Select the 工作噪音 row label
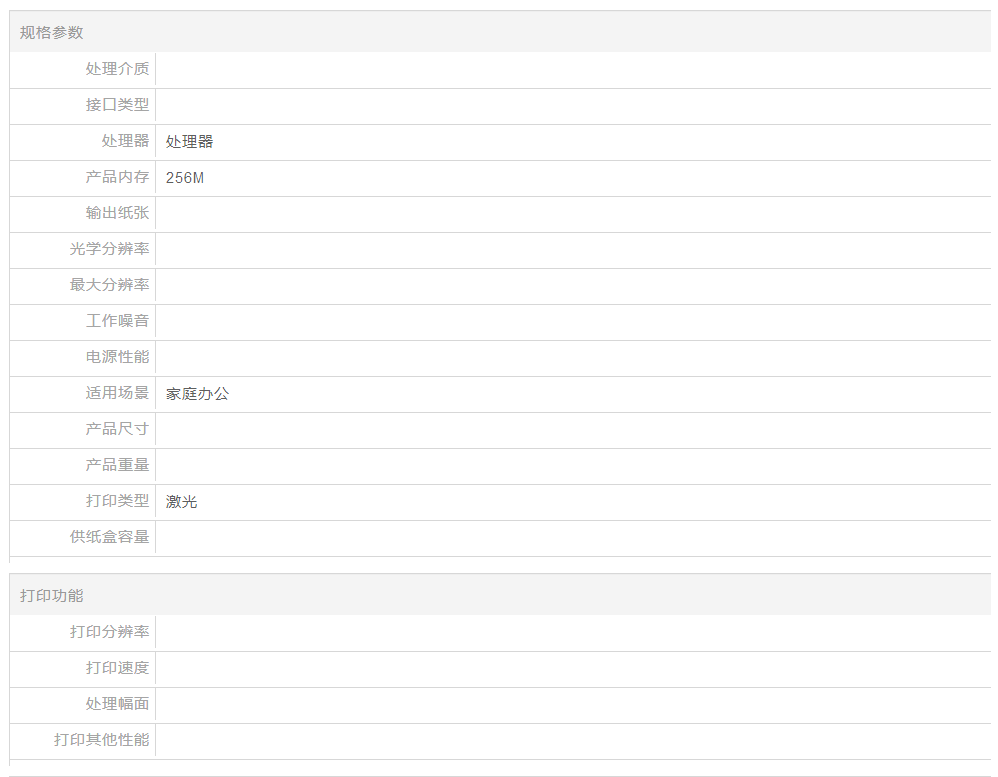The height and width of the screenshot is (777, 998). 117,321
